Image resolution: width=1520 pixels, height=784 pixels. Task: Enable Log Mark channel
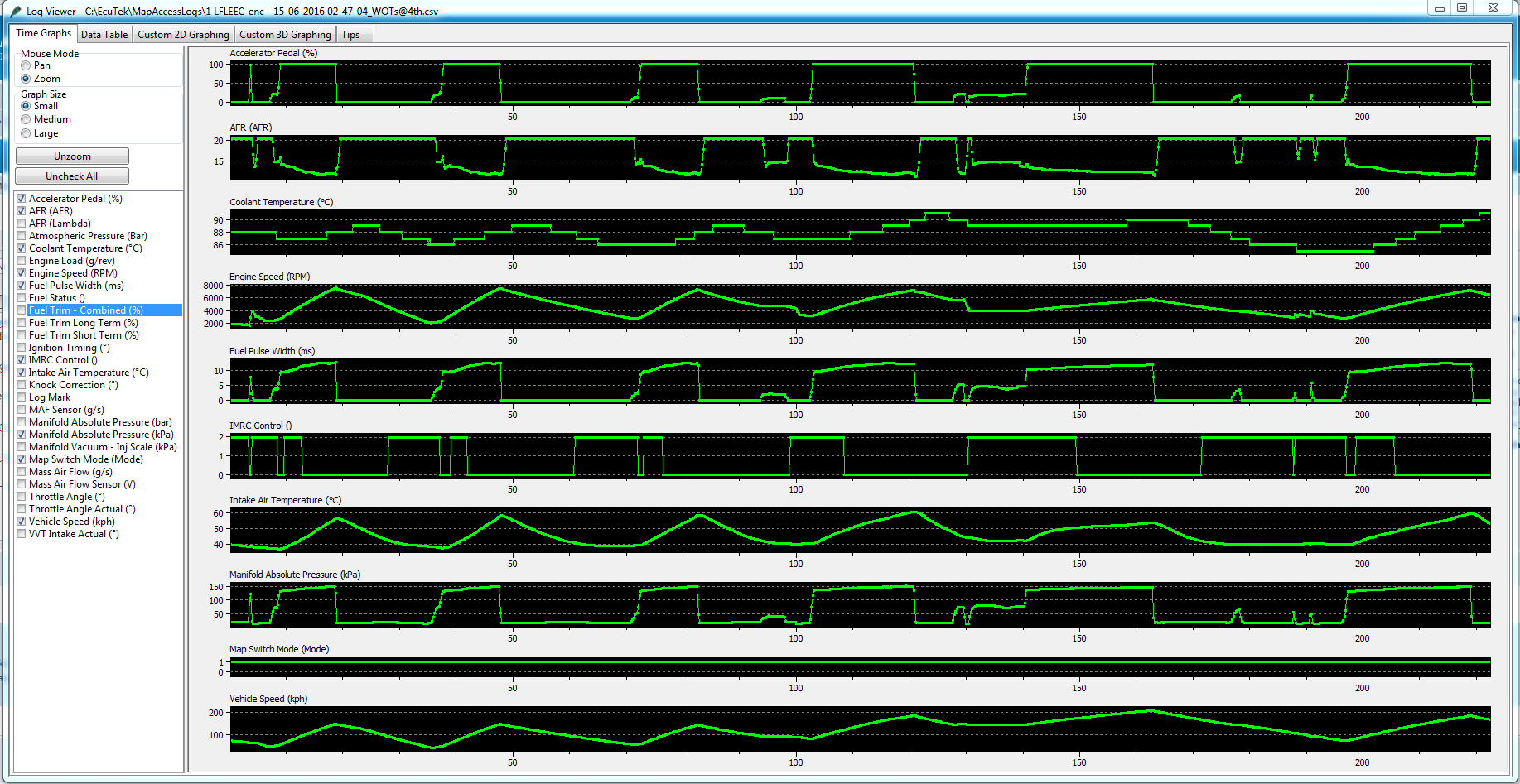point(22,397)
